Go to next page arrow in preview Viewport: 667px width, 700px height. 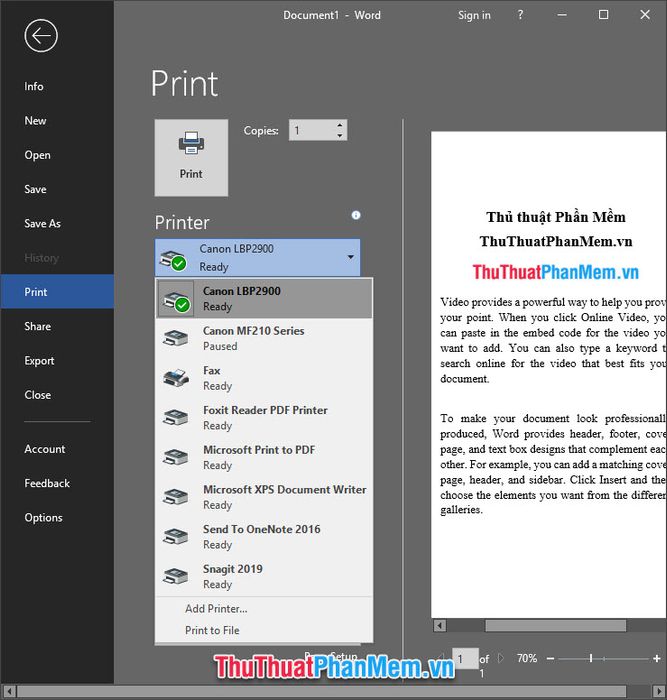500,658
